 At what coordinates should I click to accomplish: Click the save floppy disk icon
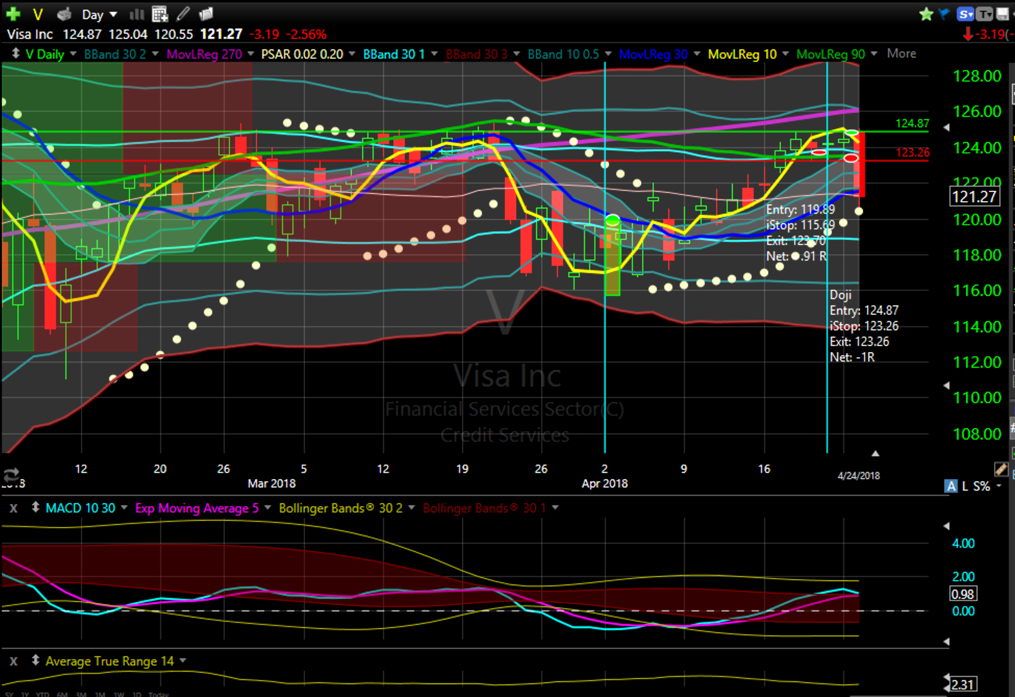coord(1003,14)
